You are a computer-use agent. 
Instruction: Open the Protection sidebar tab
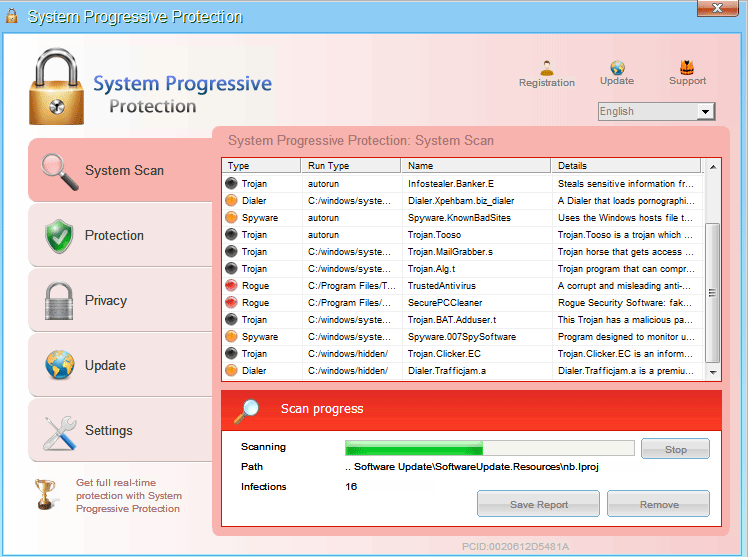114,236
